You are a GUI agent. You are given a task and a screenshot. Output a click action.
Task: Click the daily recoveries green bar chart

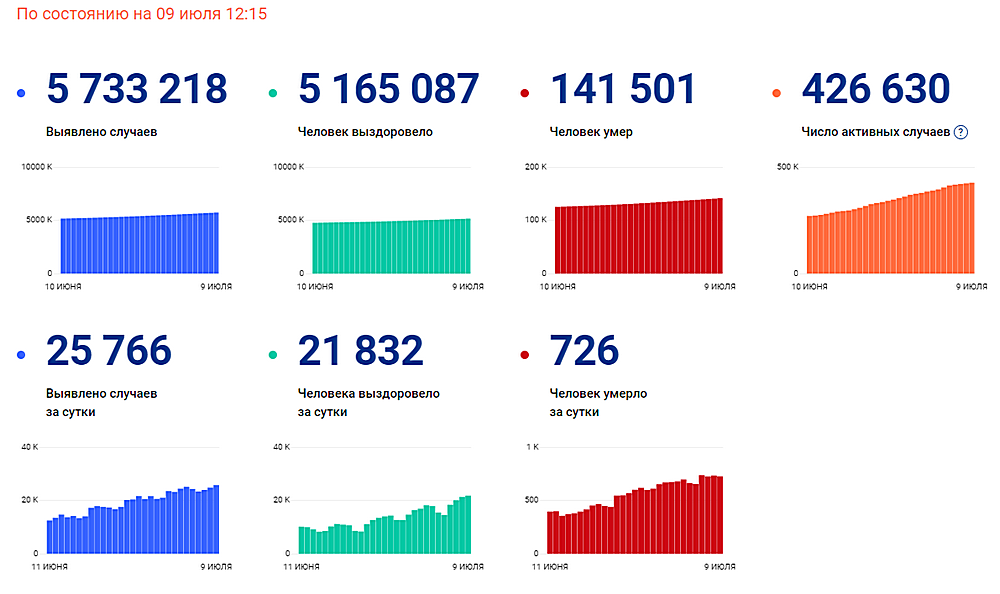pos(379,507)
